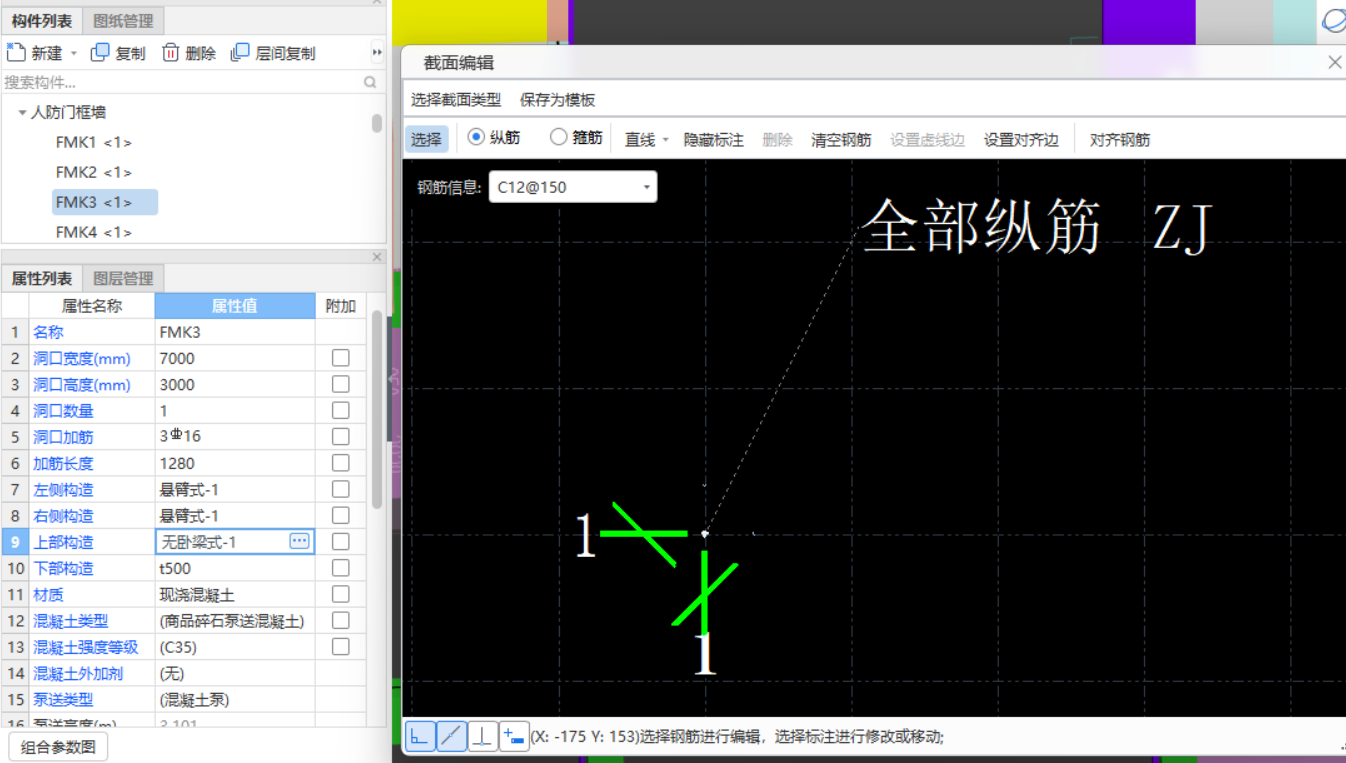
Task: Click the 新建 (New) component icon
Action: pyautogui.click(x=15, y=52)
